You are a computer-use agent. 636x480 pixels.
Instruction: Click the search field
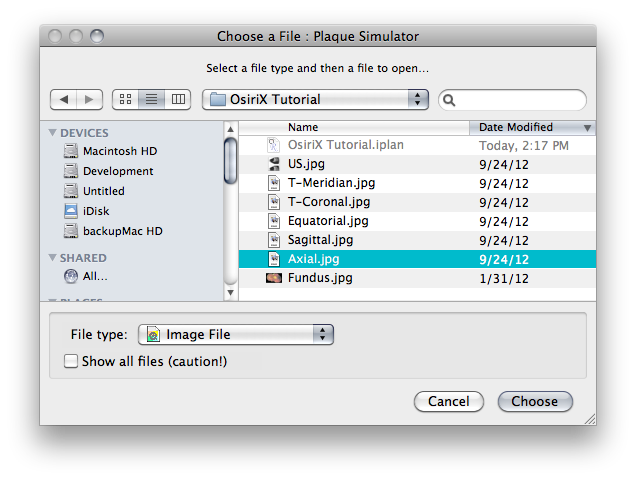coord(512,100)
